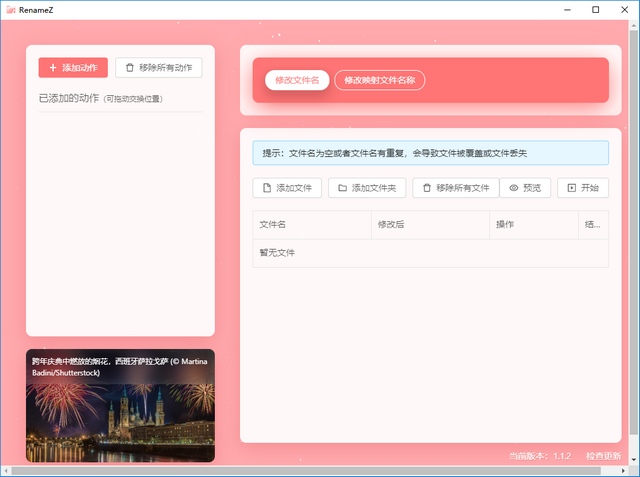The width and height of the screenshot is (640, 477).
Task: Click the 添加文件 button label
Action: [x=294, y=188]
